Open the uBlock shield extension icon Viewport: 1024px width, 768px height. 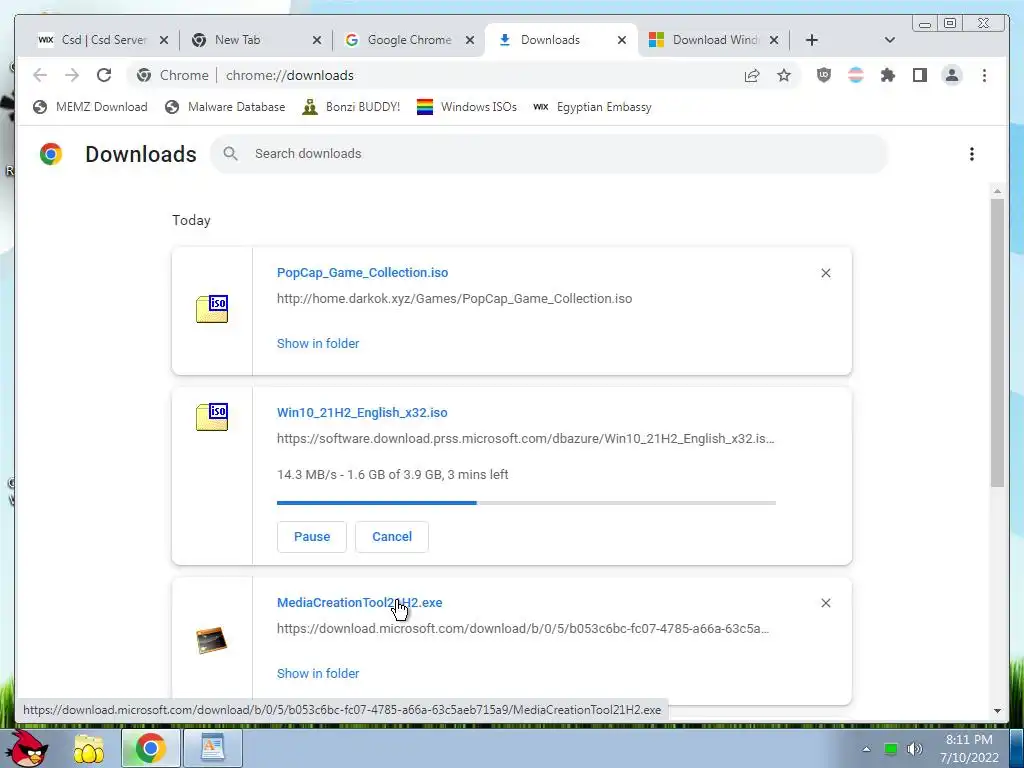pos(824,75)
